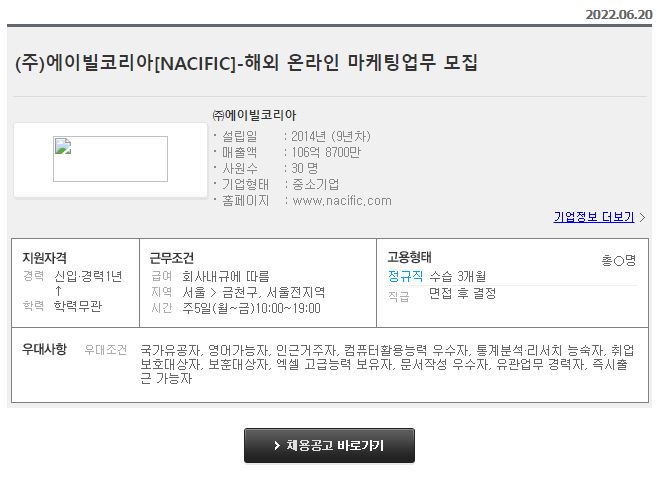Screen dimensions: 657x502
Task: Click the 총○명 headcount text
Action: point(619,261)
